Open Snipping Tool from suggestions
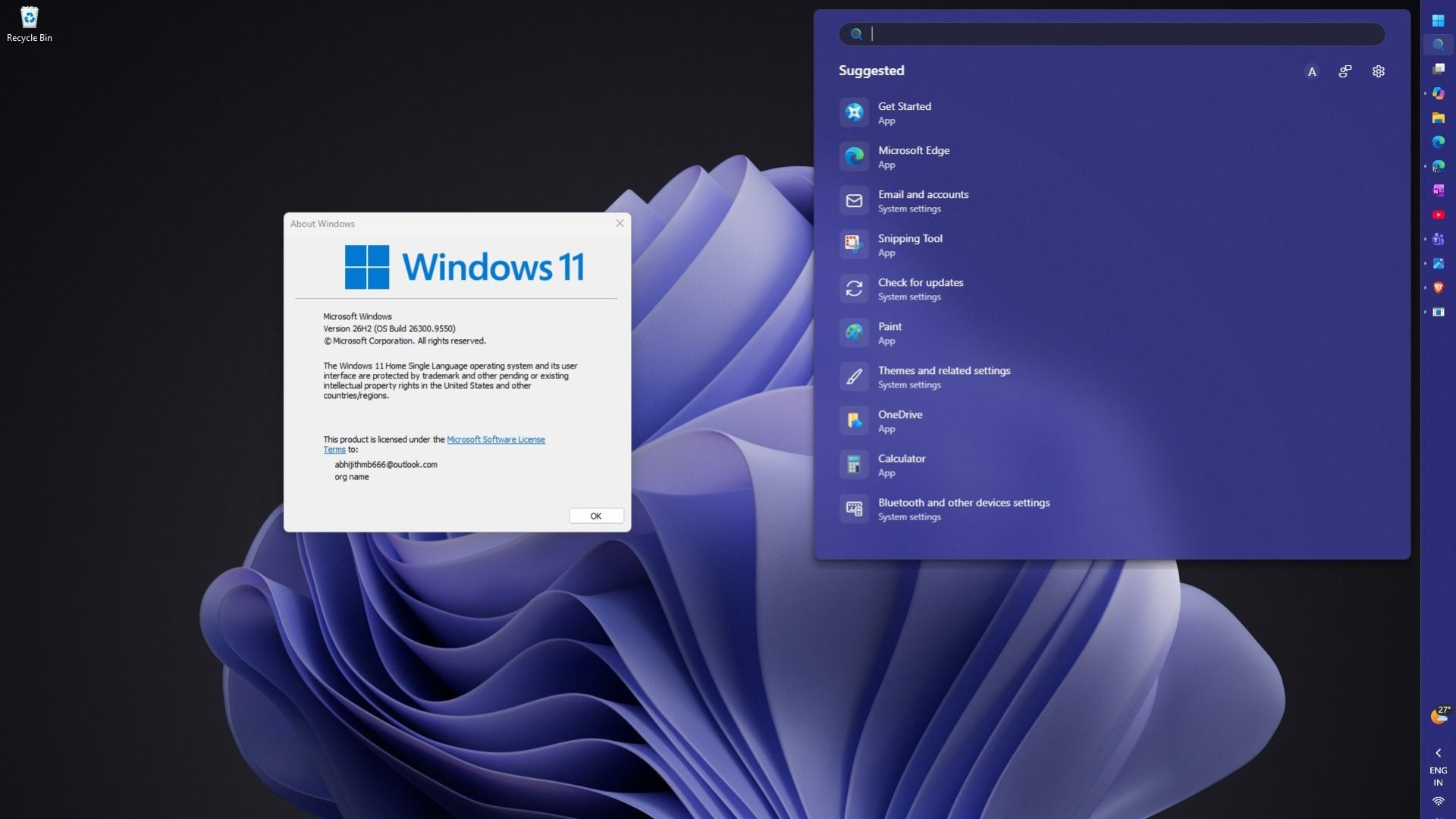This screenshot has width=1456, height=819. click(1112, 244)
